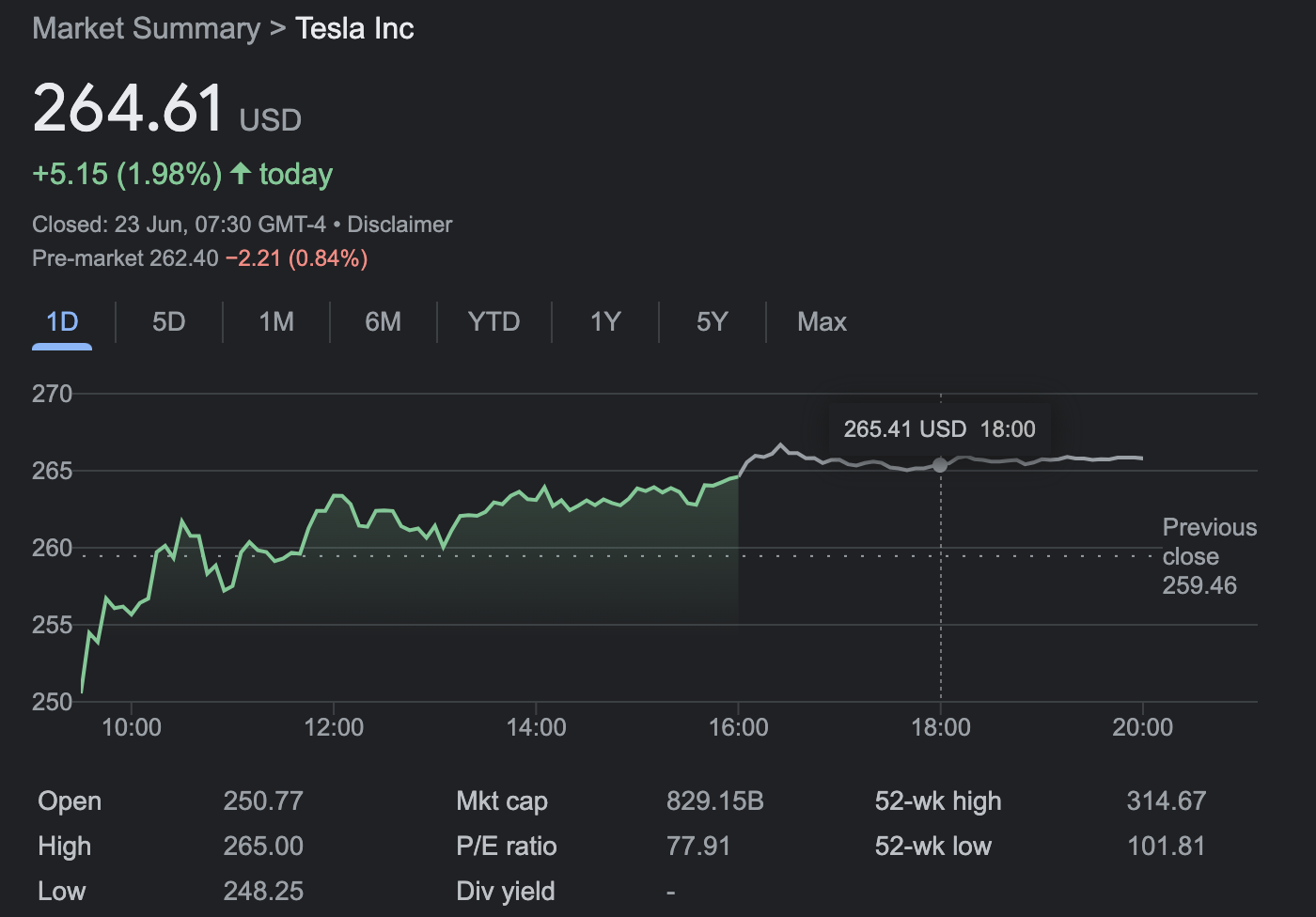This screenshot has height=917, width=1316.
Task: Click the 12:00 time axis label
Action: click(x=334, y=727)
